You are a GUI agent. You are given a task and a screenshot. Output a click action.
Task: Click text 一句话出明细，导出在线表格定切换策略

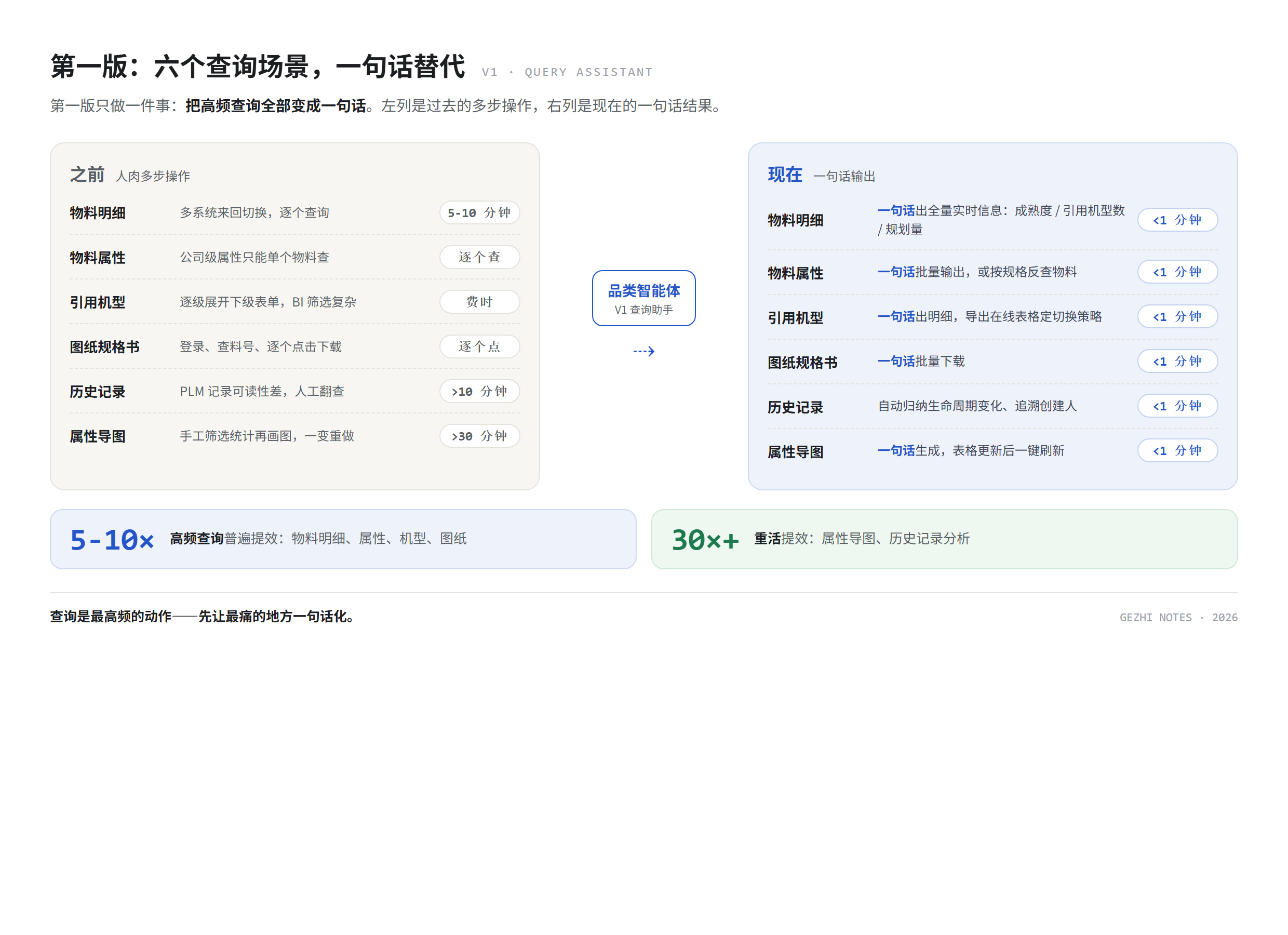pos(990,316)
